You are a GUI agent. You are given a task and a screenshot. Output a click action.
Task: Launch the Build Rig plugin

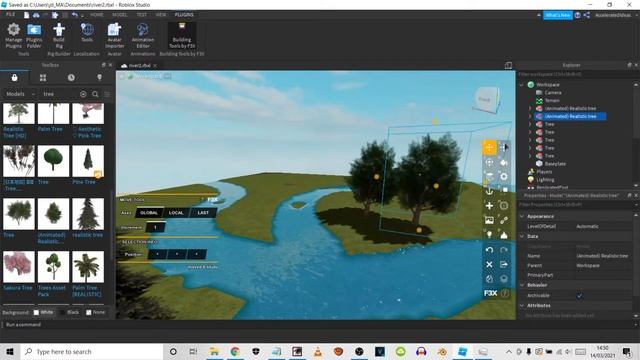tap(59, 36)
